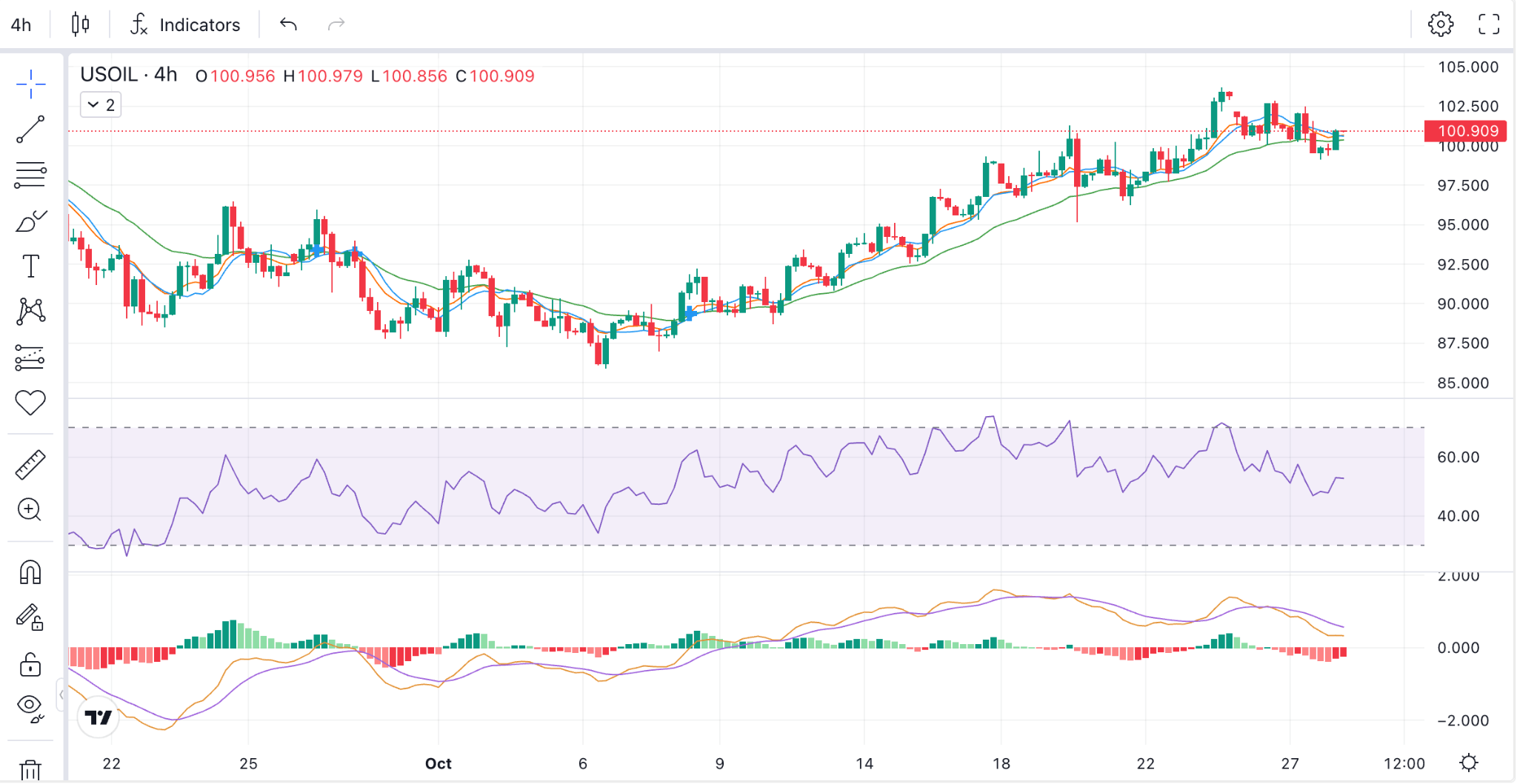
Task: Open the candlestick chart type menu
Action: (80, 24)
